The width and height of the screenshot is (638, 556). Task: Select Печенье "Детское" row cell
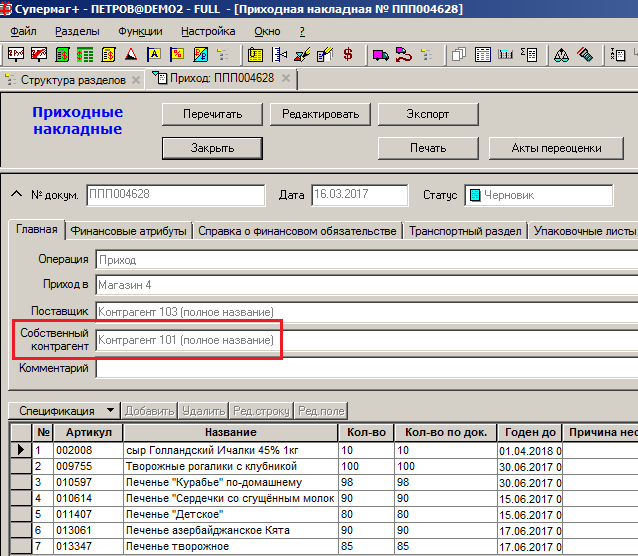(231, 514)
